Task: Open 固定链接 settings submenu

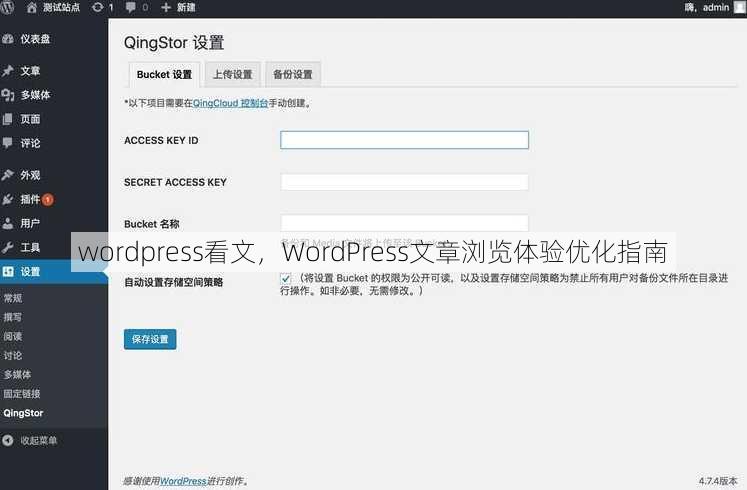Action: 22,394
